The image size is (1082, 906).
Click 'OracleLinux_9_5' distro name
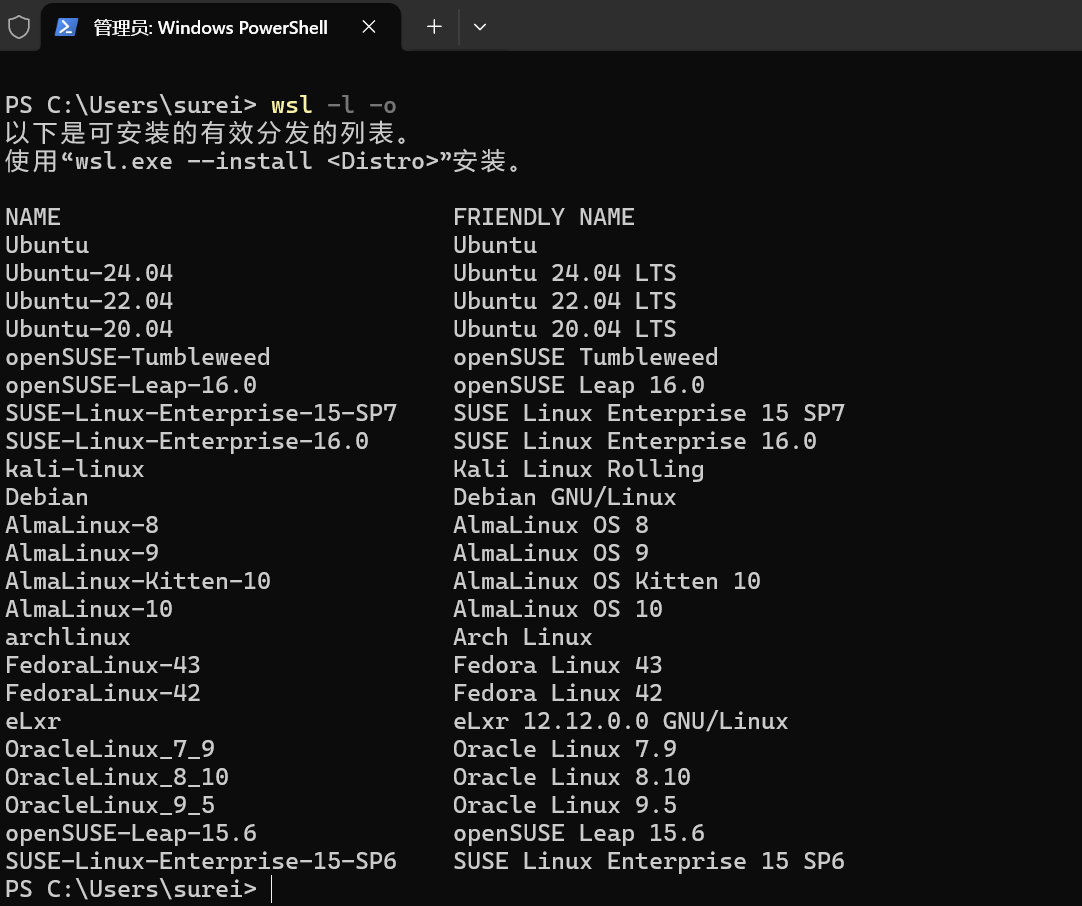pos(110,805)
